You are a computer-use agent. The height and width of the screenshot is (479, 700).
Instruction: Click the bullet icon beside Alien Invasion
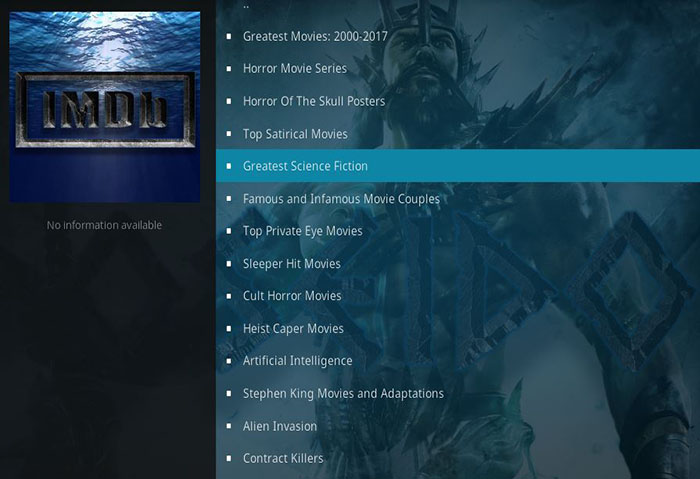tap(229, 426)
